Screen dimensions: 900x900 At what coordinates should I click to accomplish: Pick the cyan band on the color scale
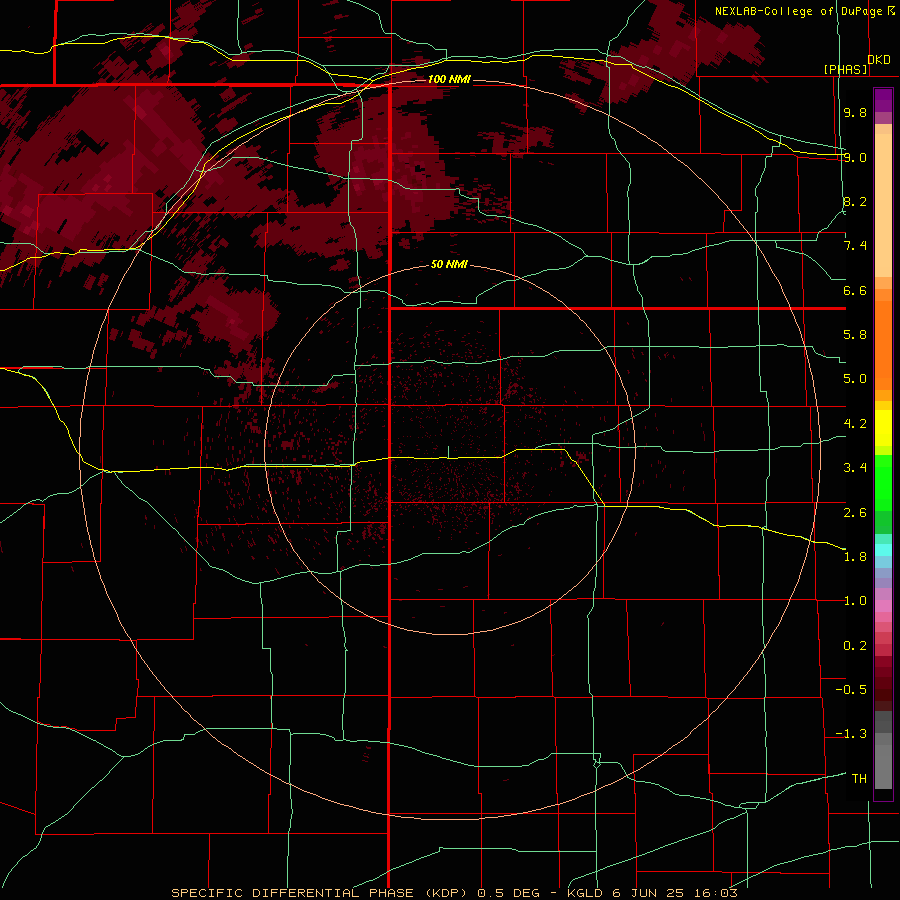tap(883, 550)
